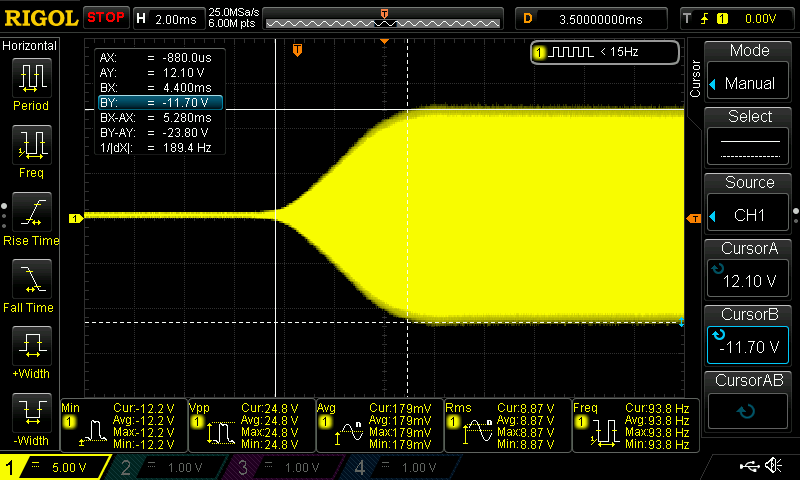
Task: Select the Period measurement icon
Action: click(x=32, y=78)
